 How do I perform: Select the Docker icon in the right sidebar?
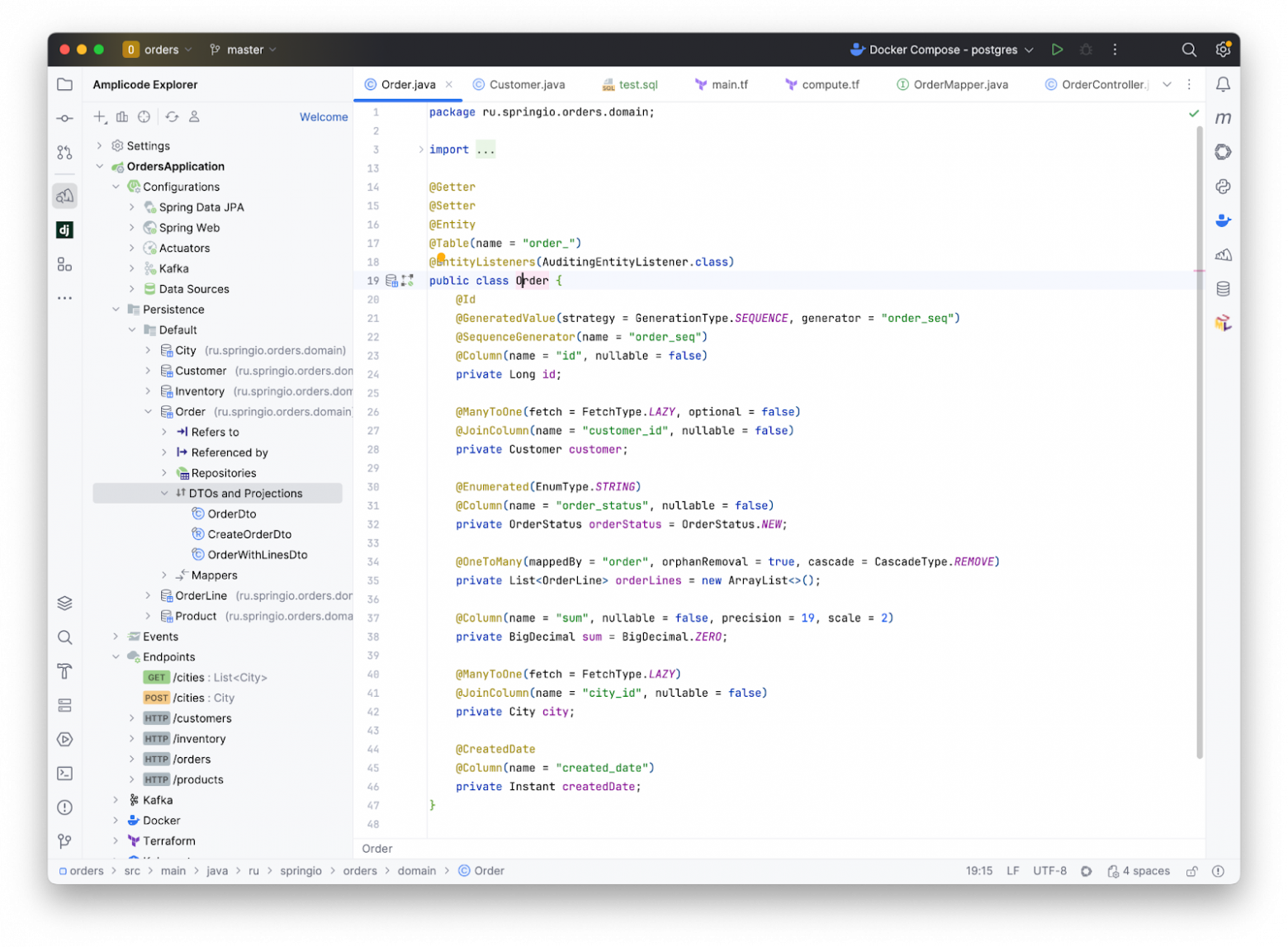point(1224,220)
